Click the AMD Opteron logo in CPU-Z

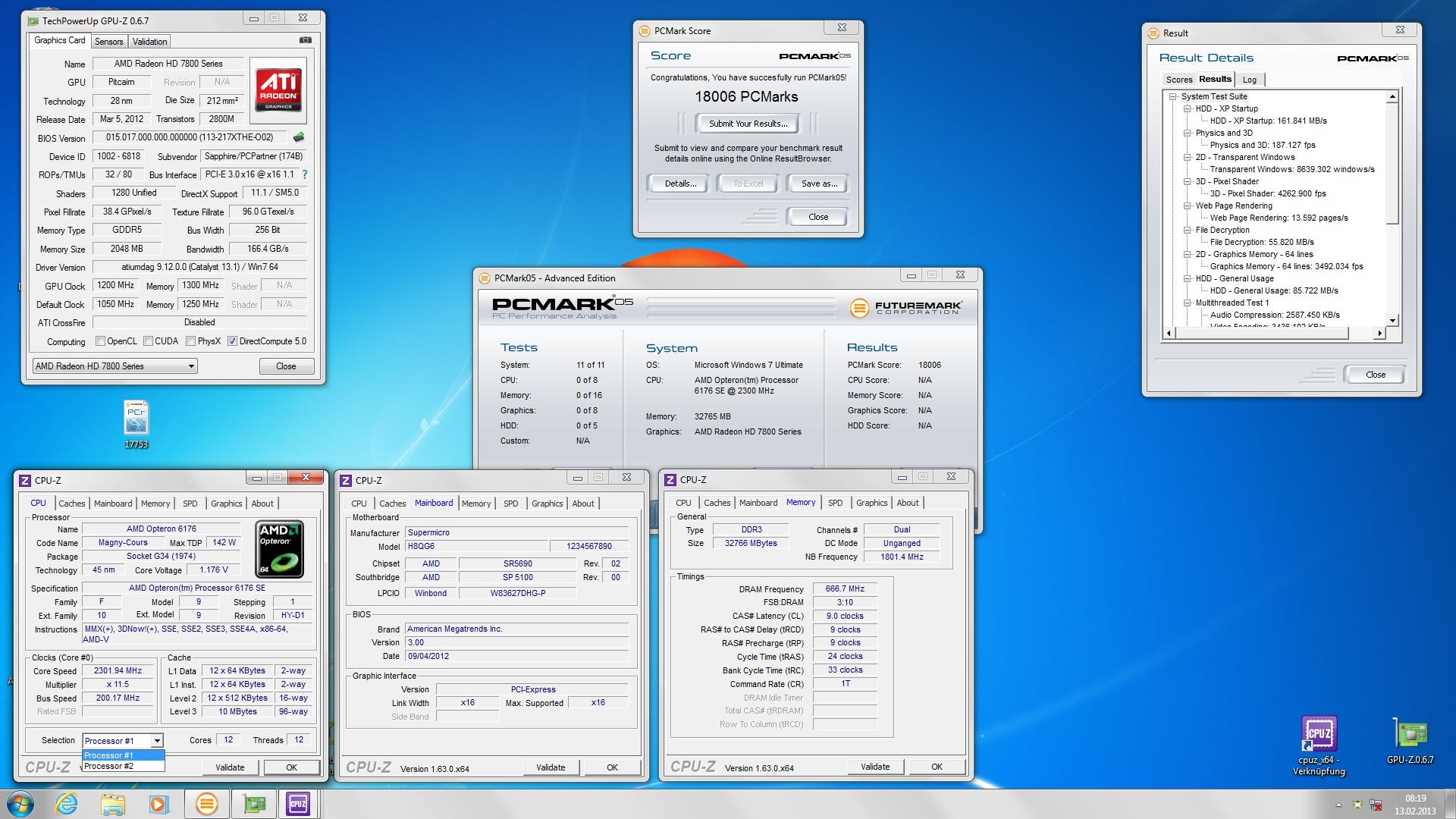[x=279, y=549]
